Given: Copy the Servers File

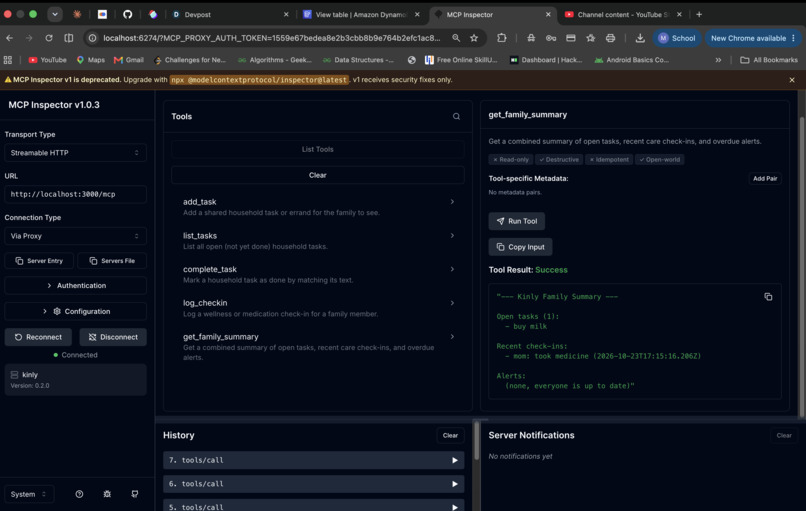Looking at the screenshot, I should 112,261.
